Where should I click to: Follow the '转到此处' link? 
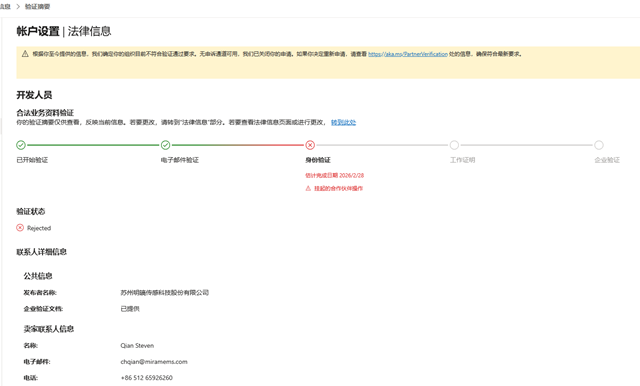(343, 122)
